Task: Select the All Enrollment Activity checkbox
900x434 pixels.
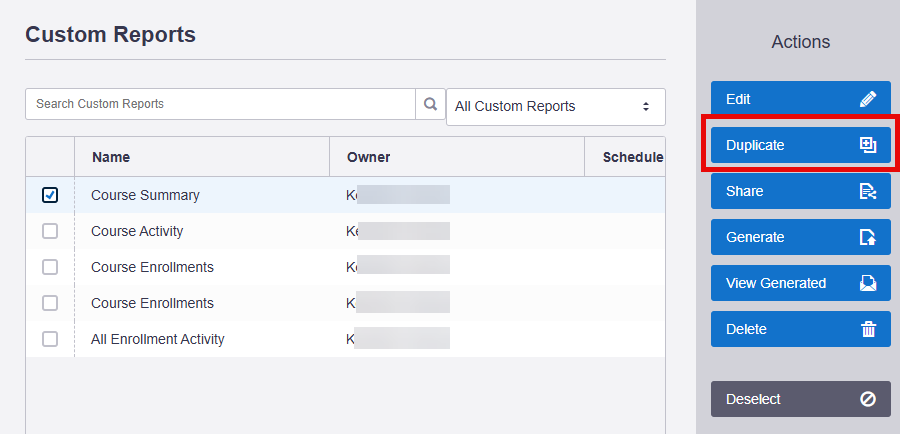Action: 50,339
